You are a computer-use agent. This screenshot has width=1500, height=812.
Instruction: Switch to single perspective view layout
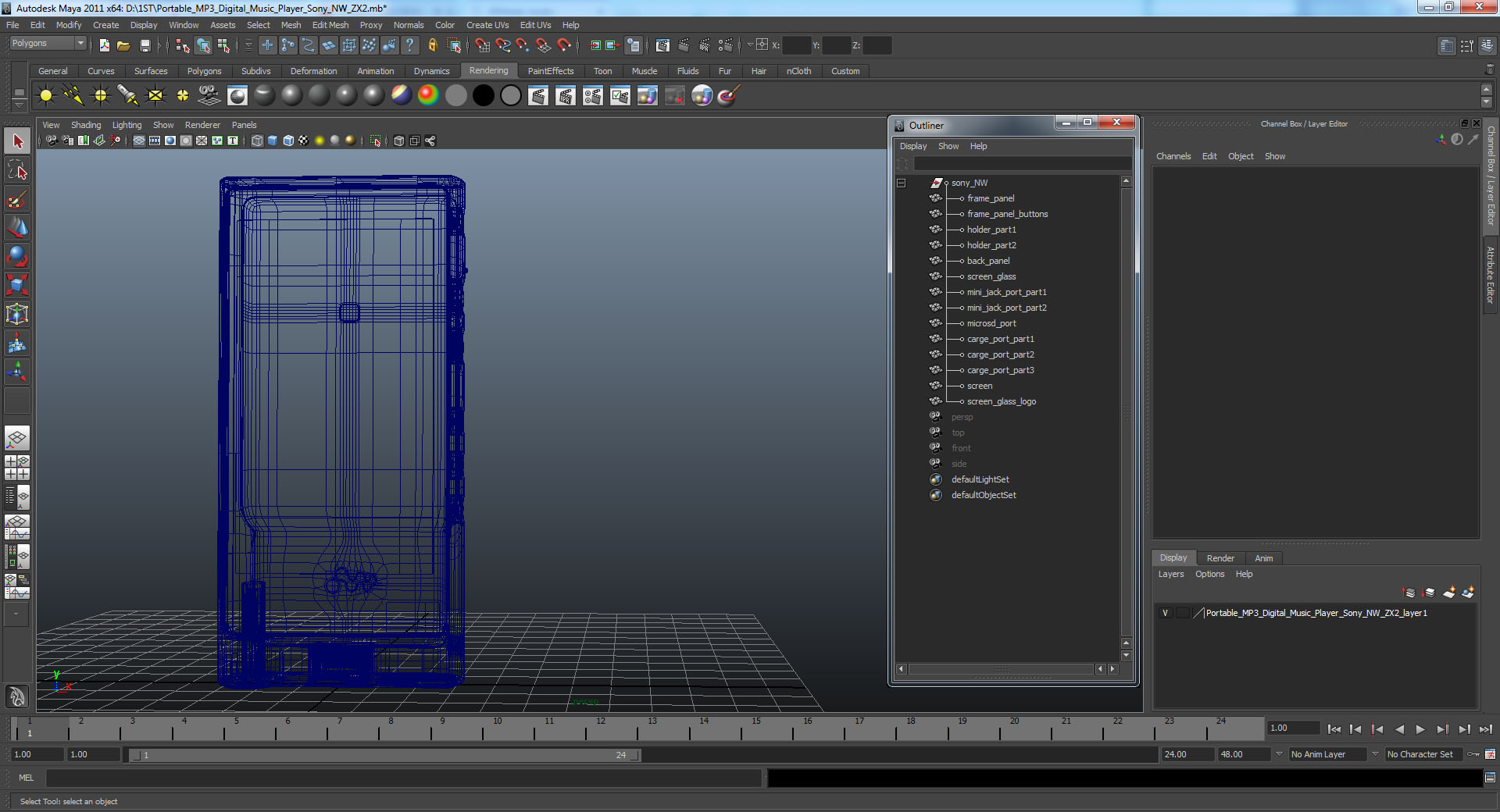[x=17, y=438]
